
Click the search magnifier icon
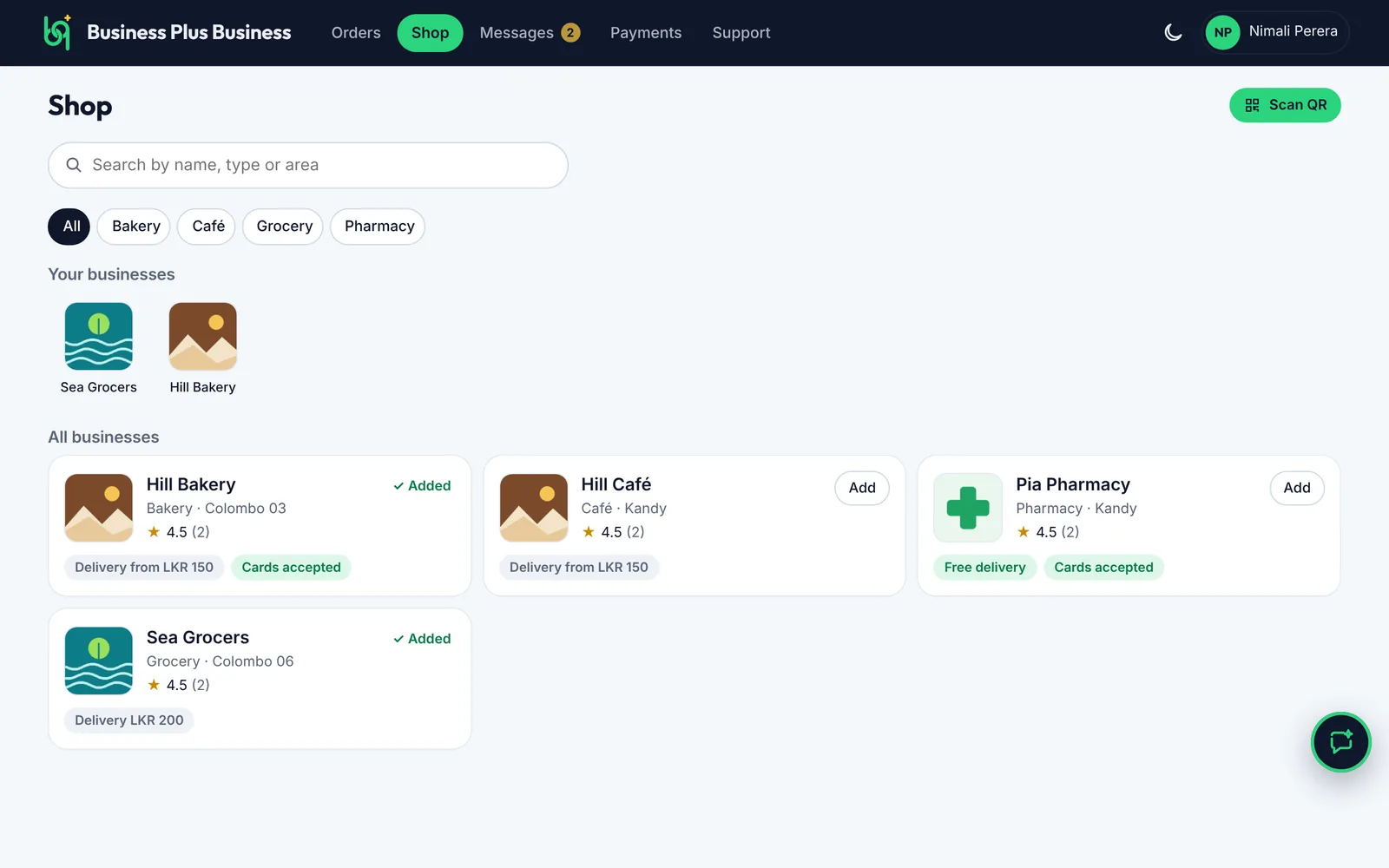(74, 165)
